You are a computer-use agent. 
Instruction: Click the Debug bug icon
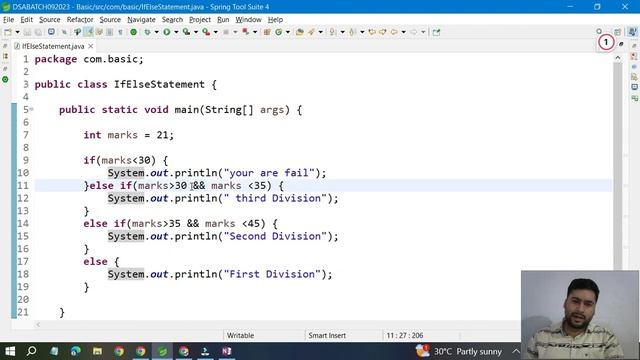tap(147, 32)
